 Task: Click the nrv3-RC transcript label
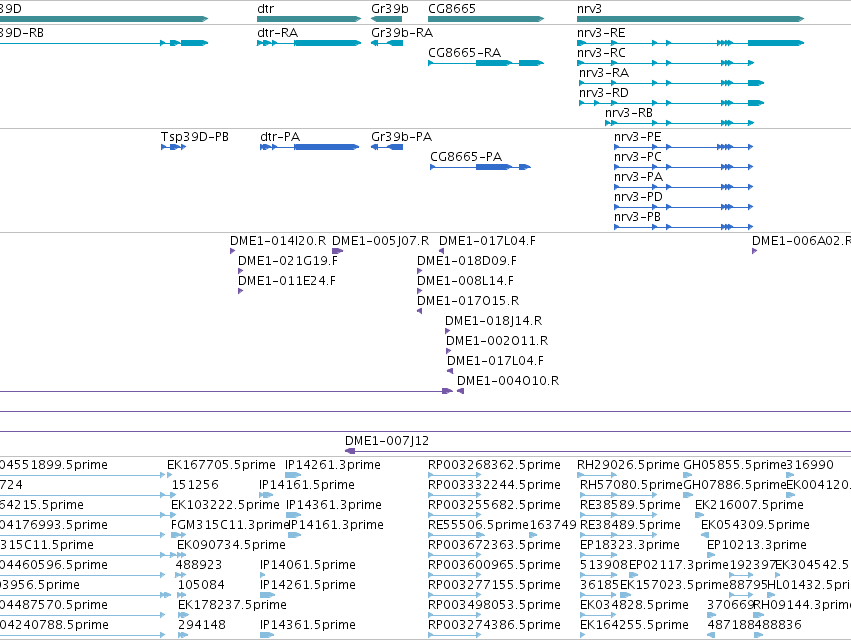click(601, 53)
